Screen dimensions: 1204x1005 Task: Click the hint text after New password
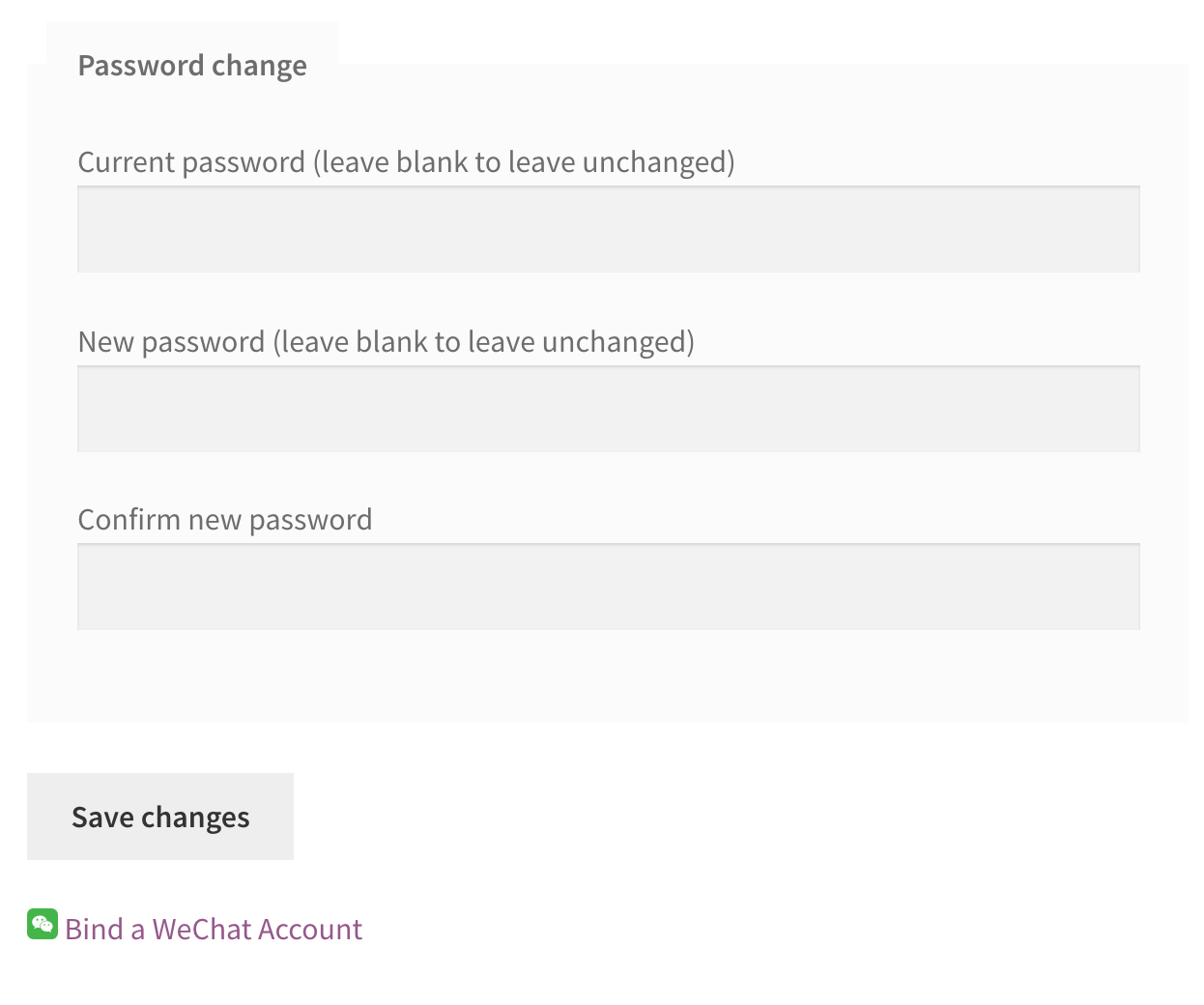point(483,342)
